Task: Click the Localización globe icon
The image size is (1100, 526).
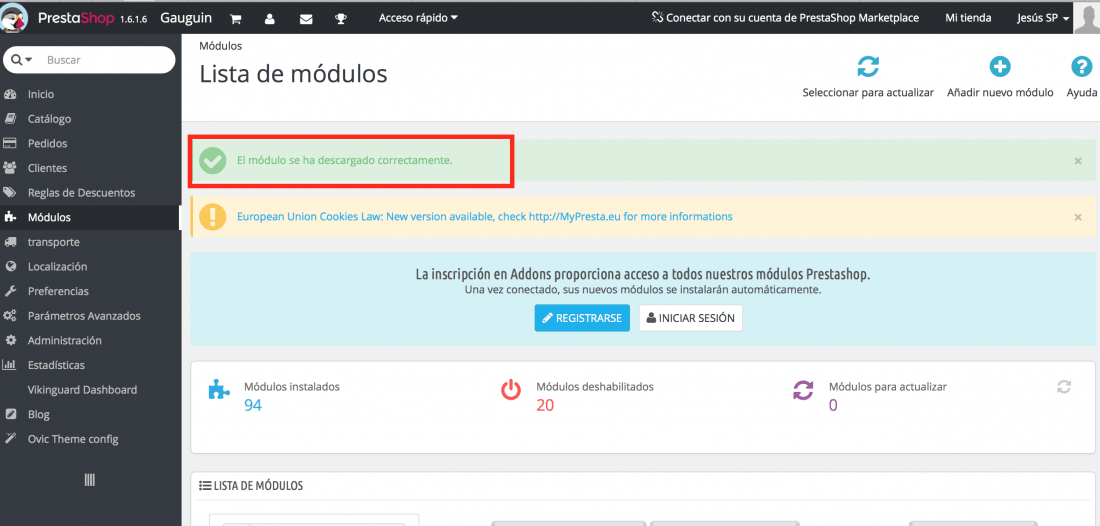Action: tap(10, 267)
